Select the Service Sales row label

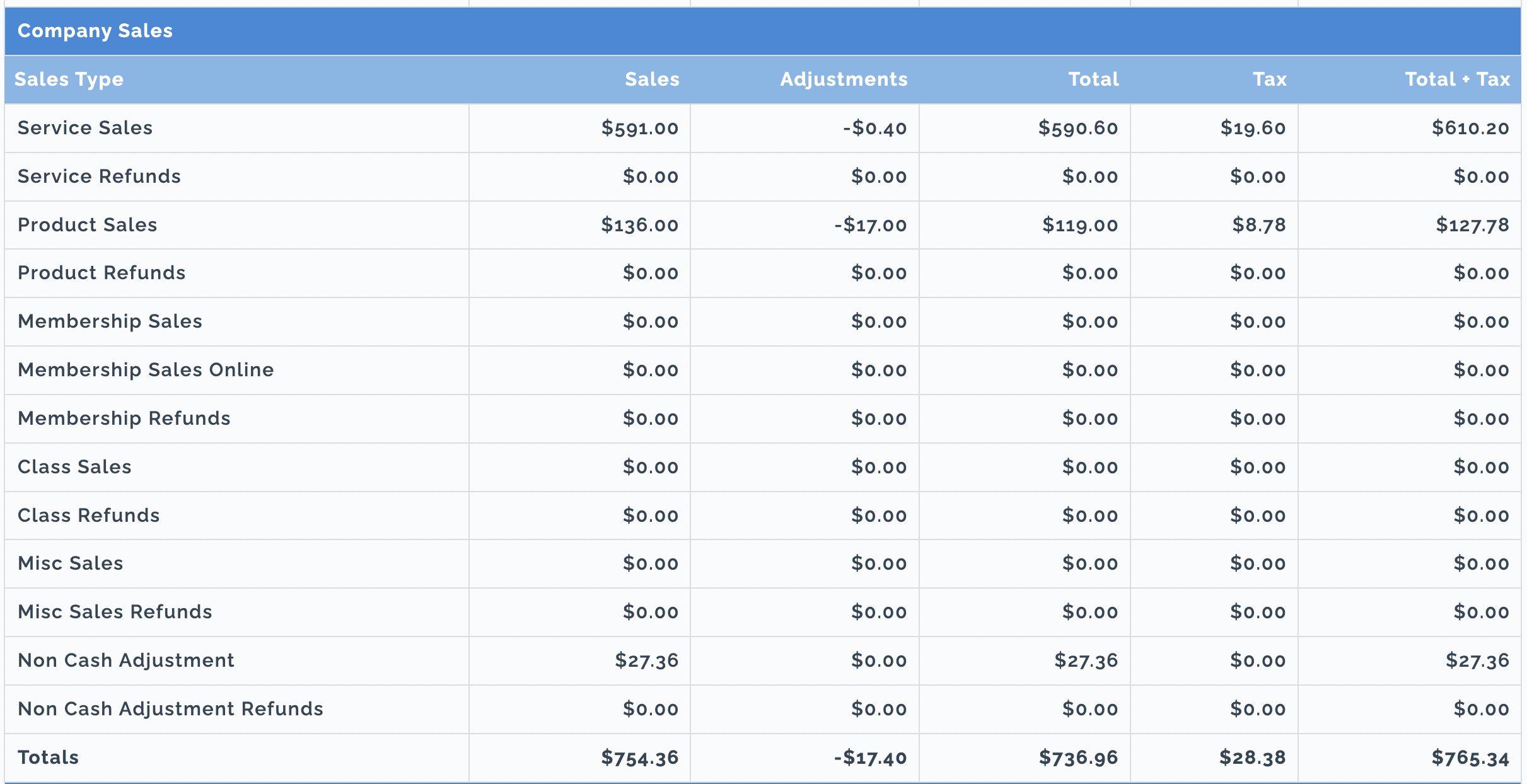tap(85, 128)
